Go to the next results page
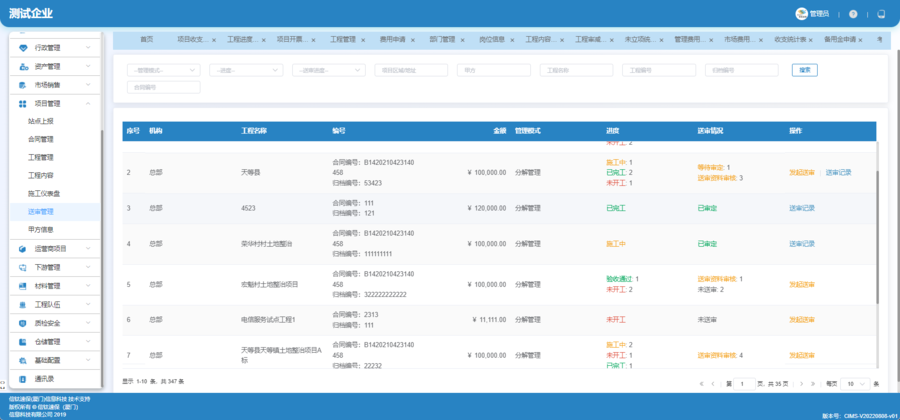Viewport: 900px width, 420px height. point(801,384)
